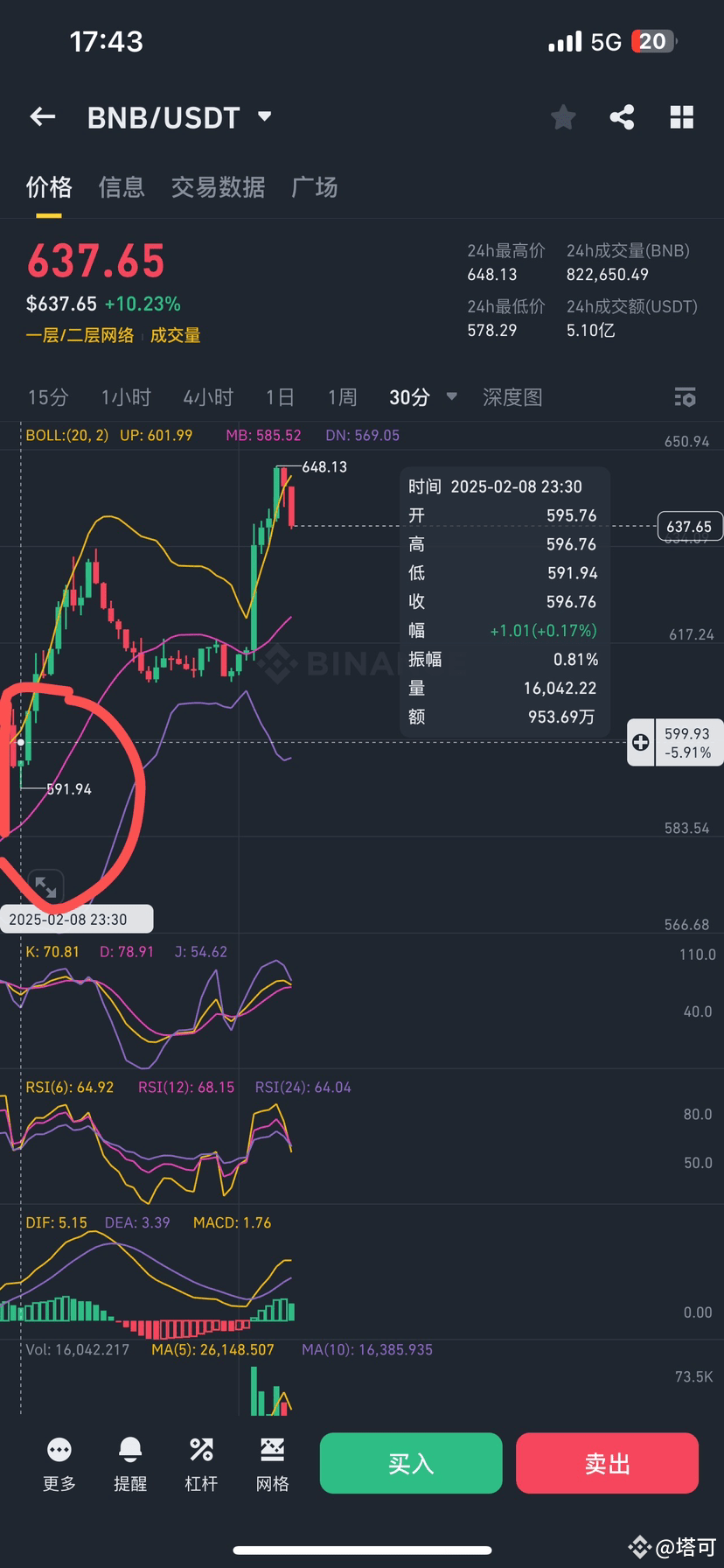724x1568 pixels.
Task: Tap the Vol: 16,042.217 volume label
Action: 77,1350
